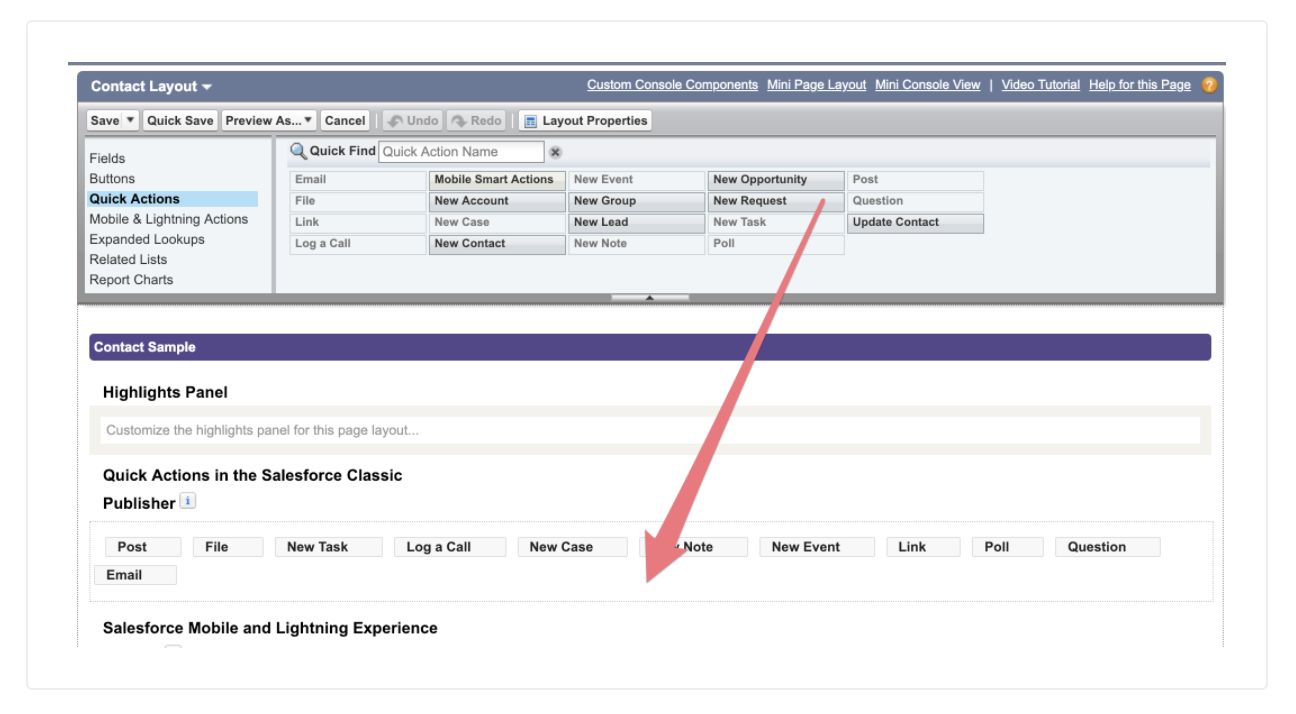Select the Link action in the Publisher section
The width and height of the screenshot is (1296, 714).
tap(923, 547)
